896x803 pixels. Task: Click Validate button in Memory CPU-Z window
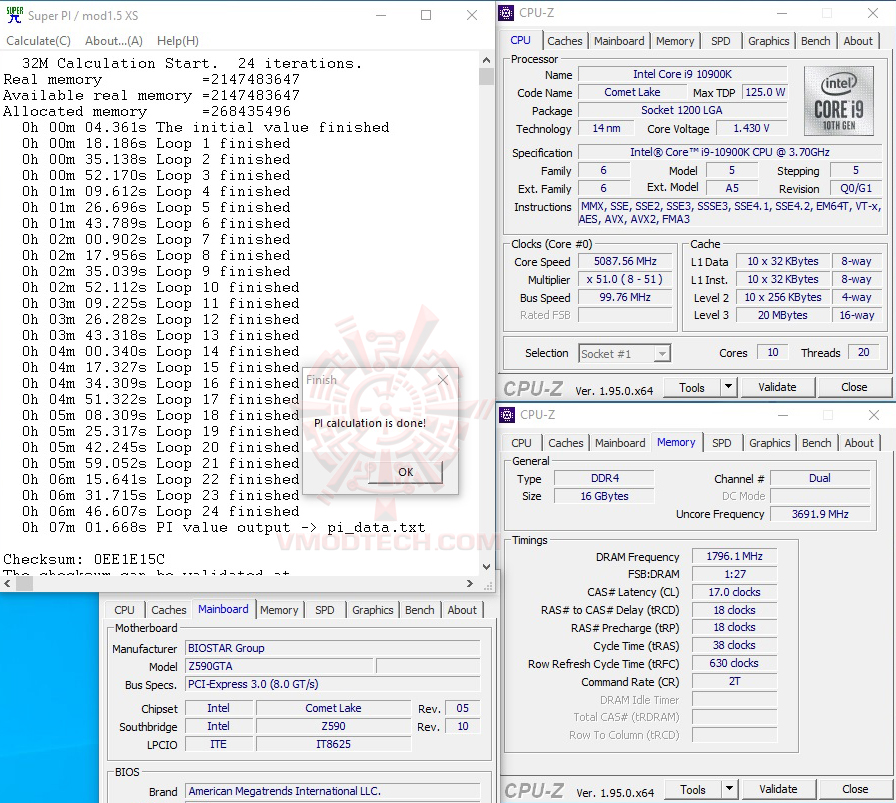(x=778, y=789)
